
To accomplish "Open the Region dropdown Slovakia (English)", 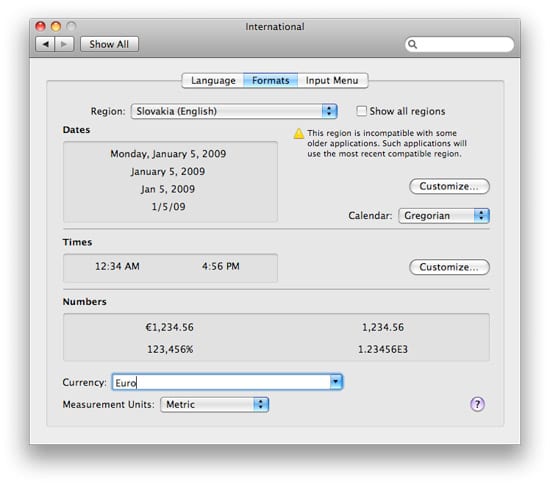I will pos(234,111).
